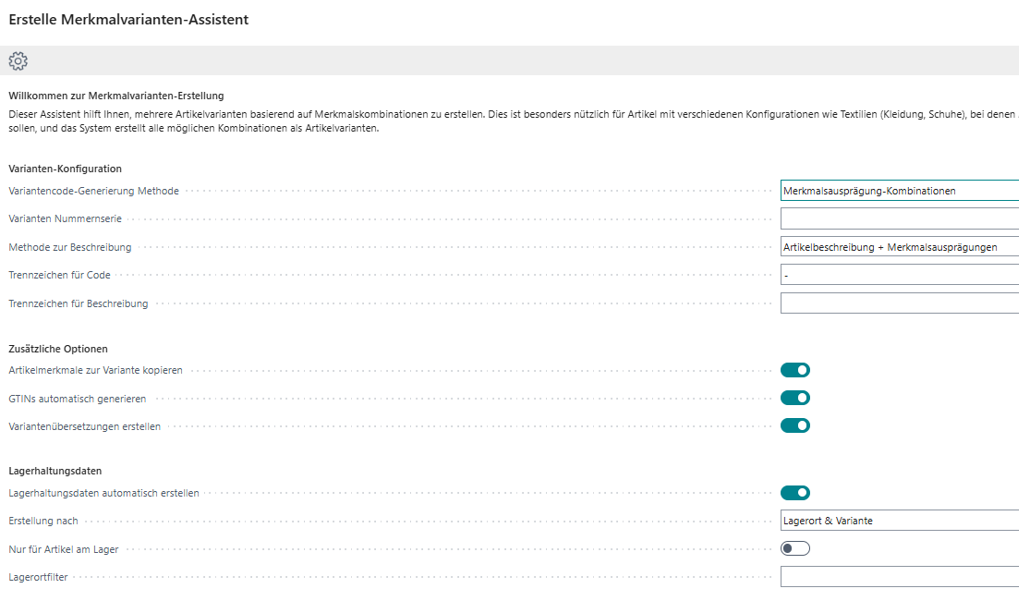Click the 'Lagerhaltungsdaten' section heading
The height and width of the screenshot is (613, 1019).
pos(55,471)
